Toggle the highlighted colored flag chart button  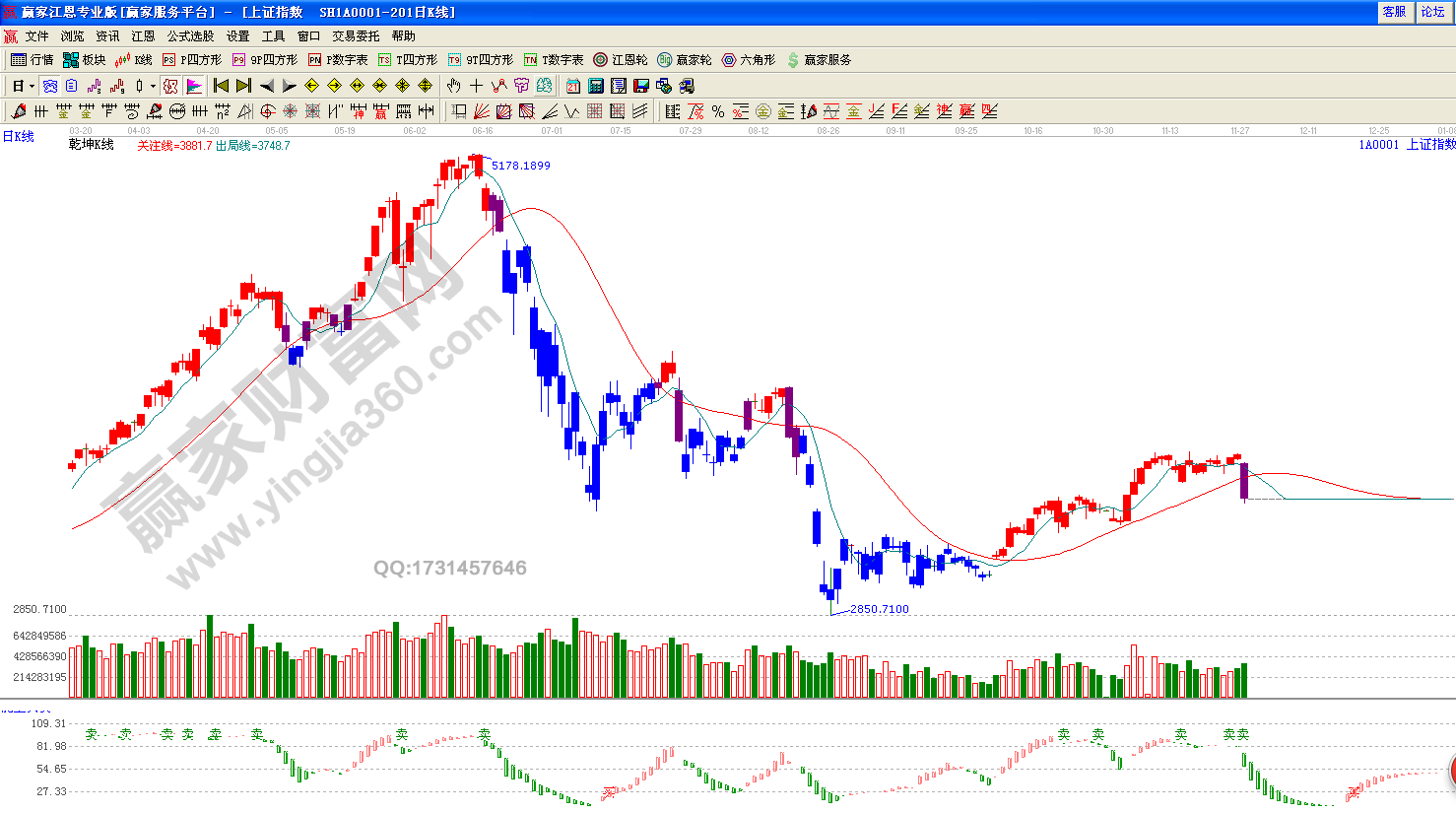coord(194,86)
